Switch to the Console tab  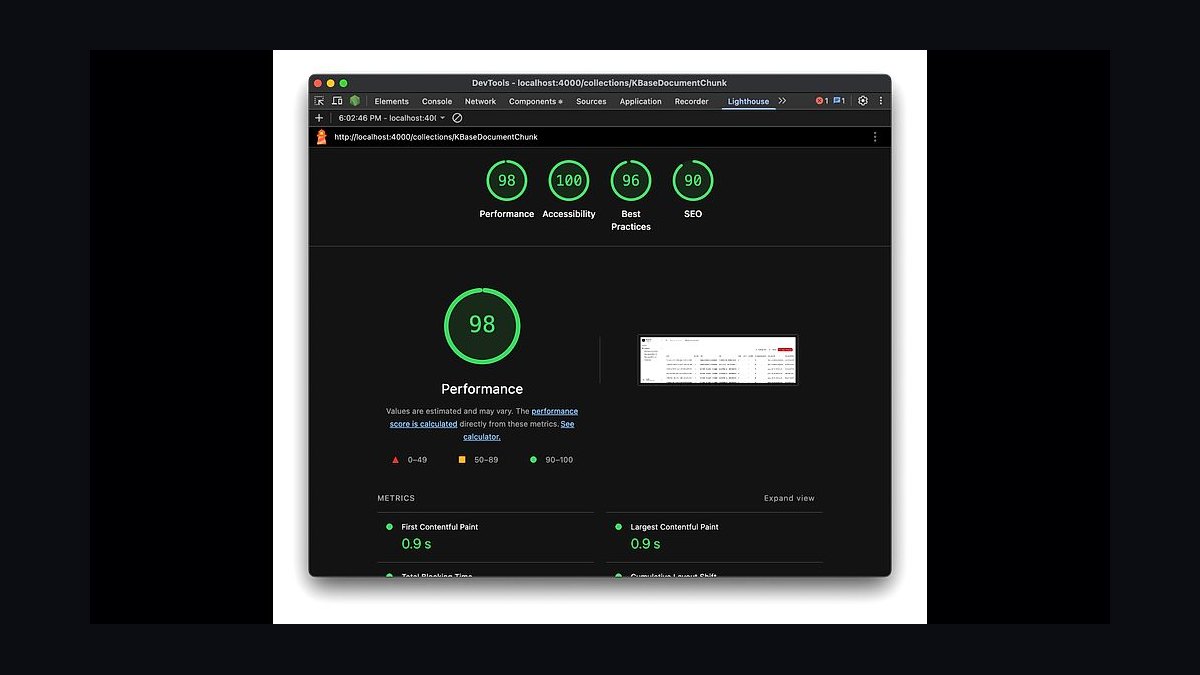coord(437,101)
